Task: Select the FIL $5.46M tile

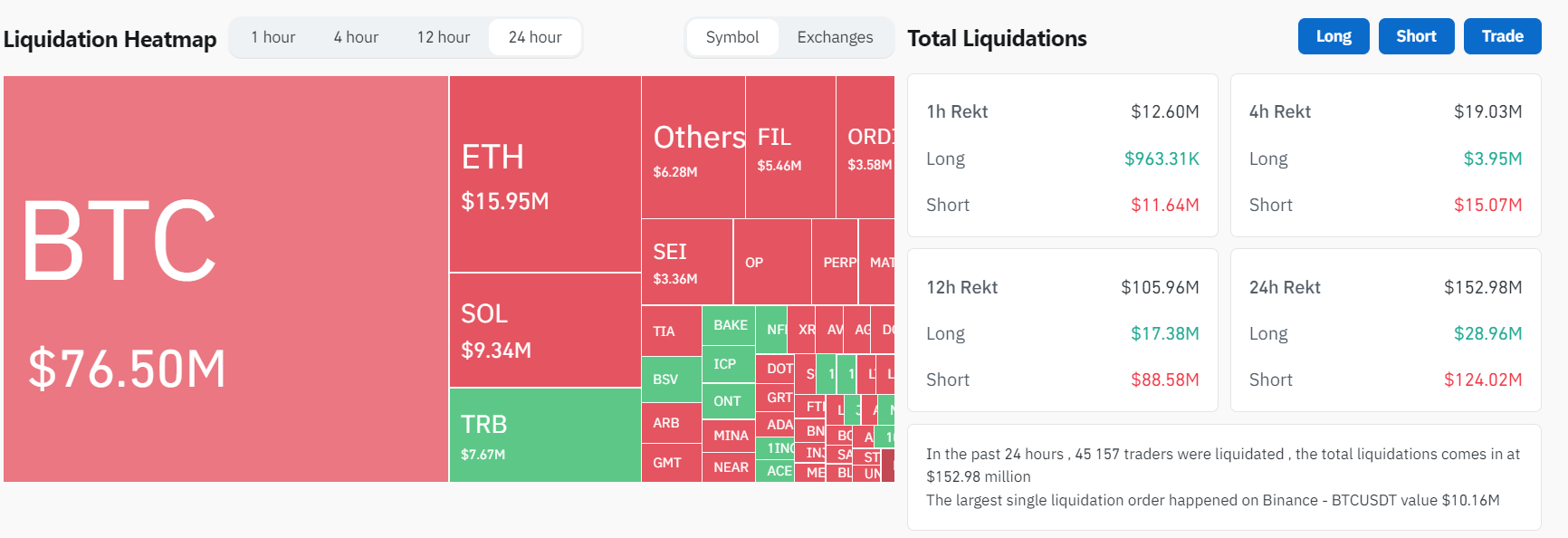Action: [x=790, y=147]
